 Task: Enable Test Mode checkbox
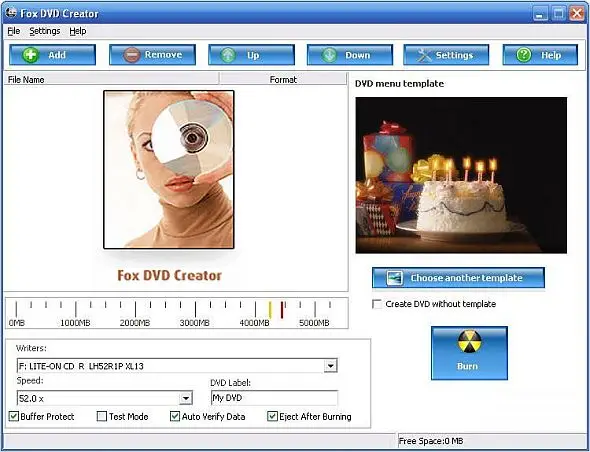[102, 416]
